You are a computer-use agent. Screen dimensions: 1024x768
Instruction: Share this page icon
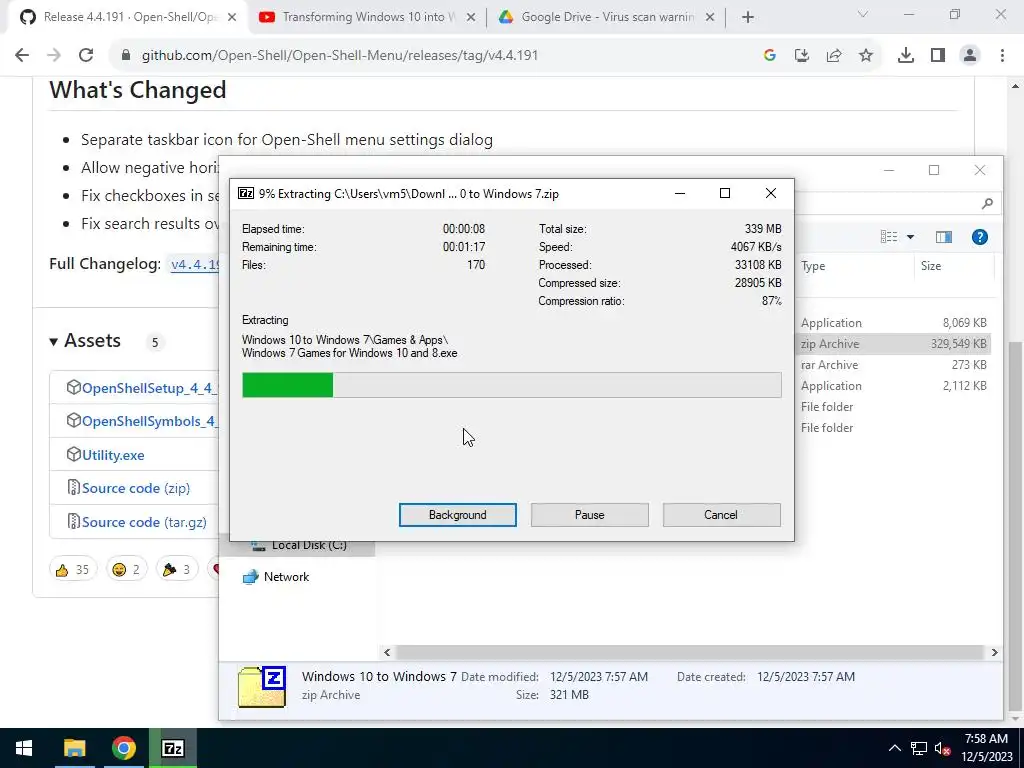[834, 56]
